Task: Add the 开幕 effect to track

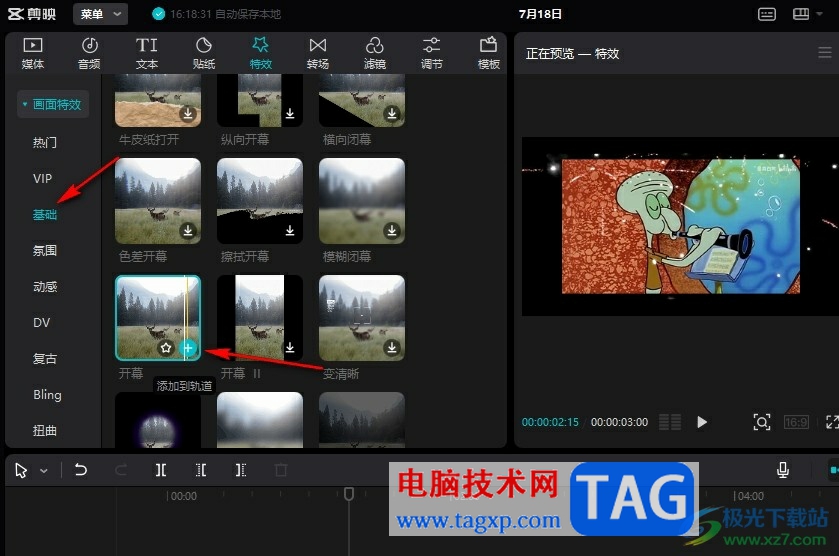Action: tap(188, 348)
